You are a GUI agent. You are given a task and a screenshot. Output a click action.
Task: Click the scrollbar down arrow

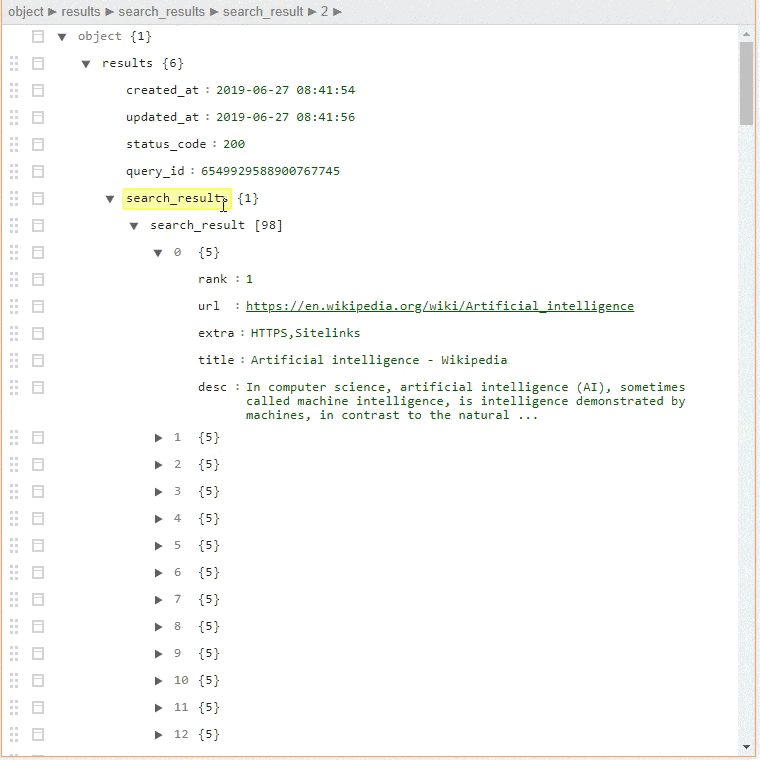point(746,746)
